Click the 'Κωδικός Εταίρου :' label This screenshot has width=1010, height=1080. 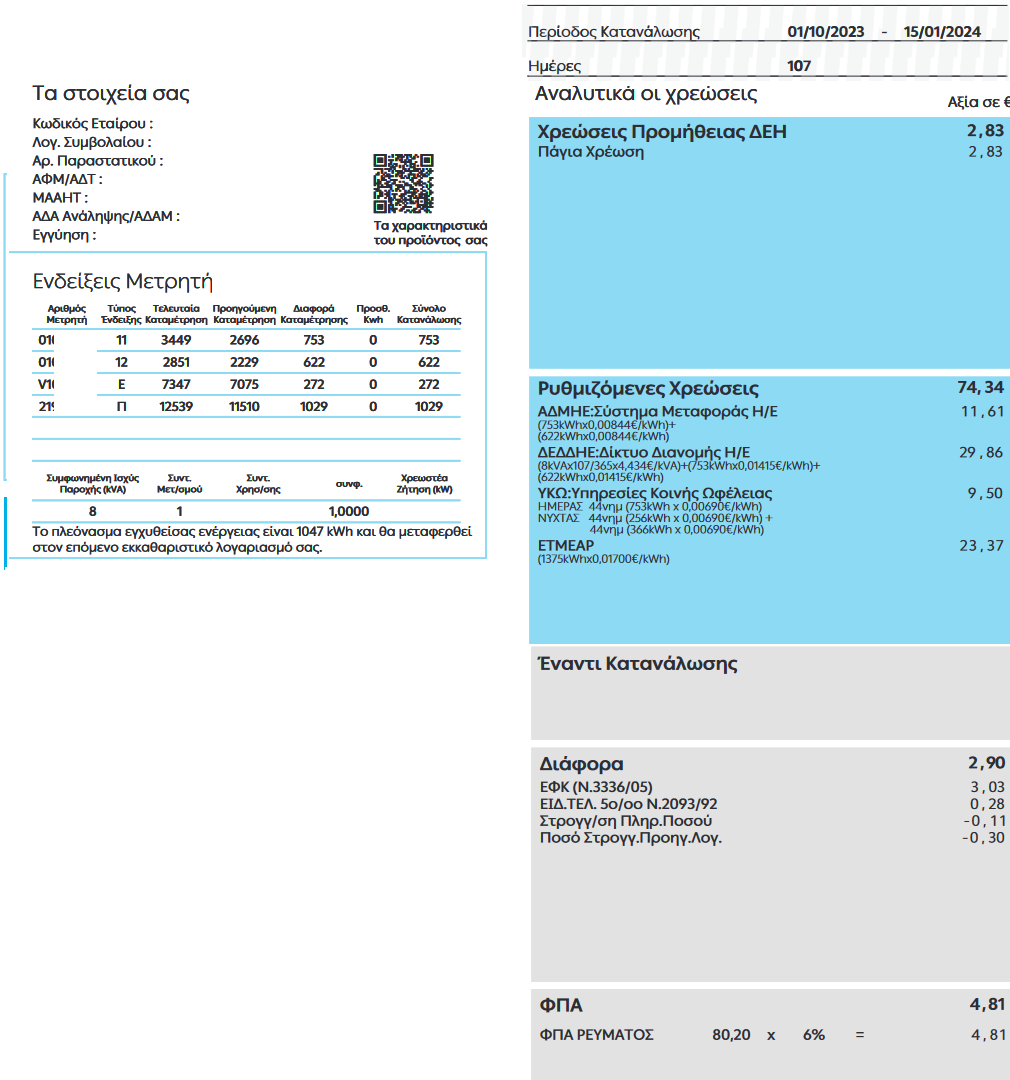pyautogui.click(x=92, y=123)
